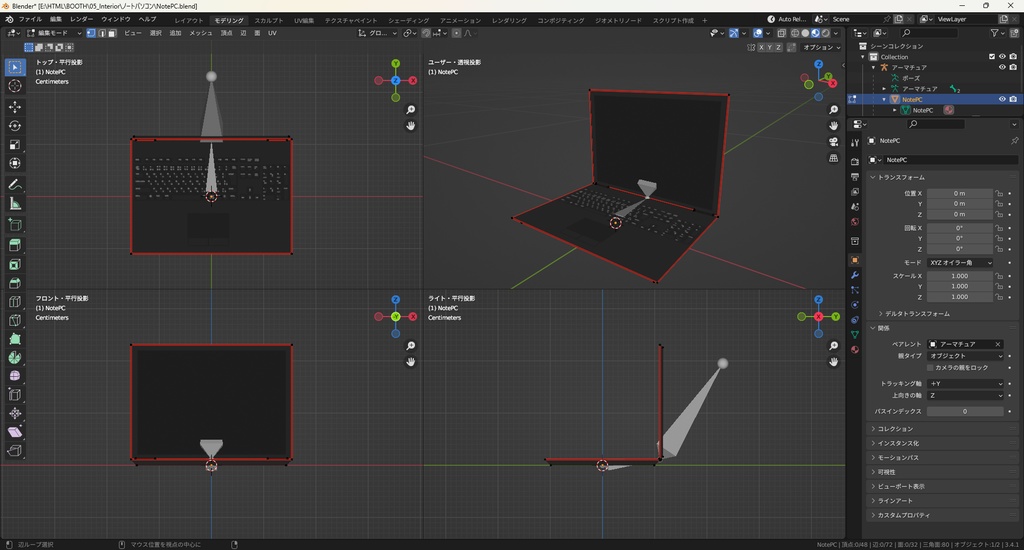Click the camera view icon in perspective viewport
This screenshot has height=550, width=1024.
[x=833, y=142]
